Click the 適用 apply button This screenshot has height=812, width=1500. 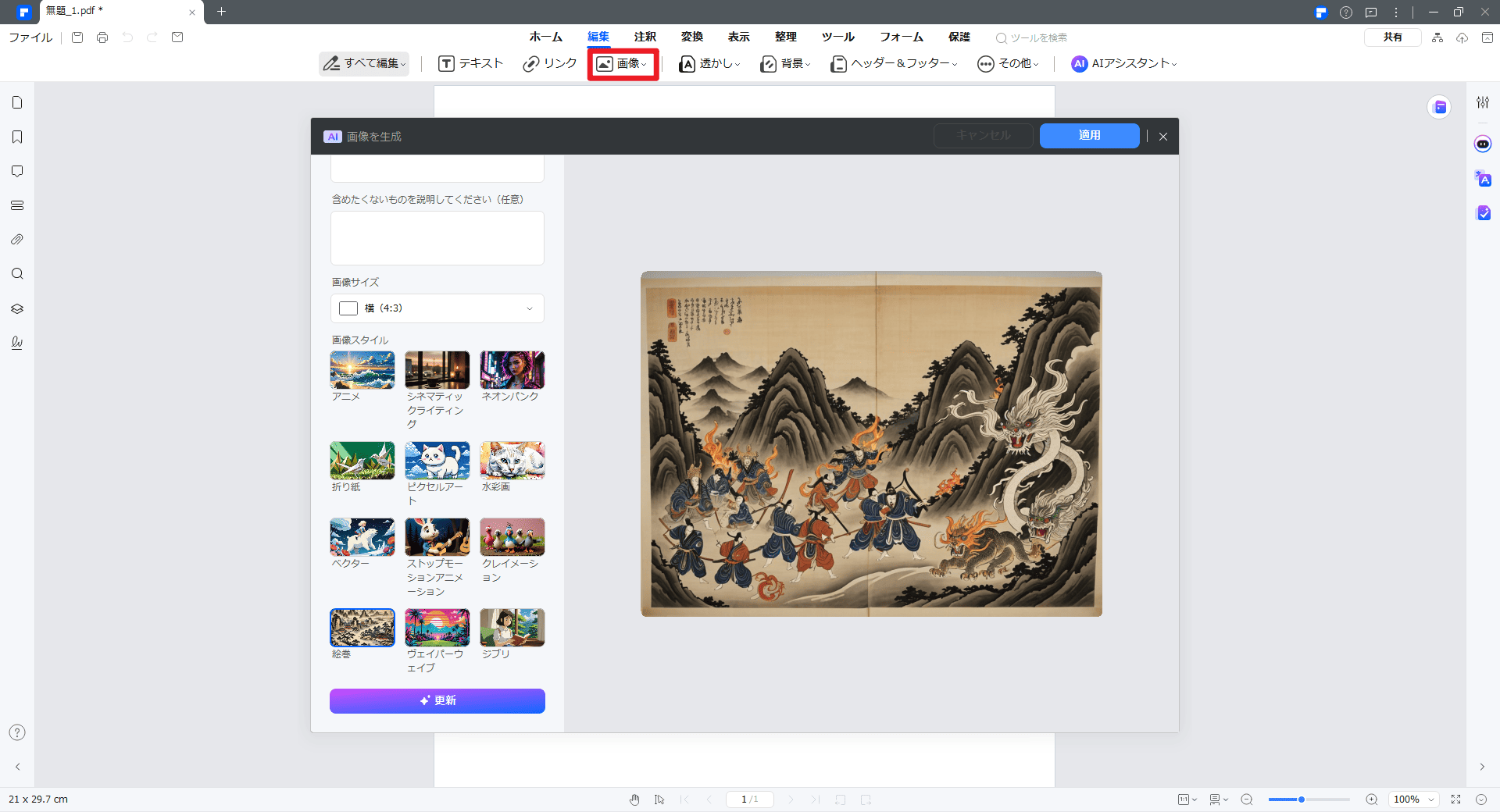click(1090, 136)
